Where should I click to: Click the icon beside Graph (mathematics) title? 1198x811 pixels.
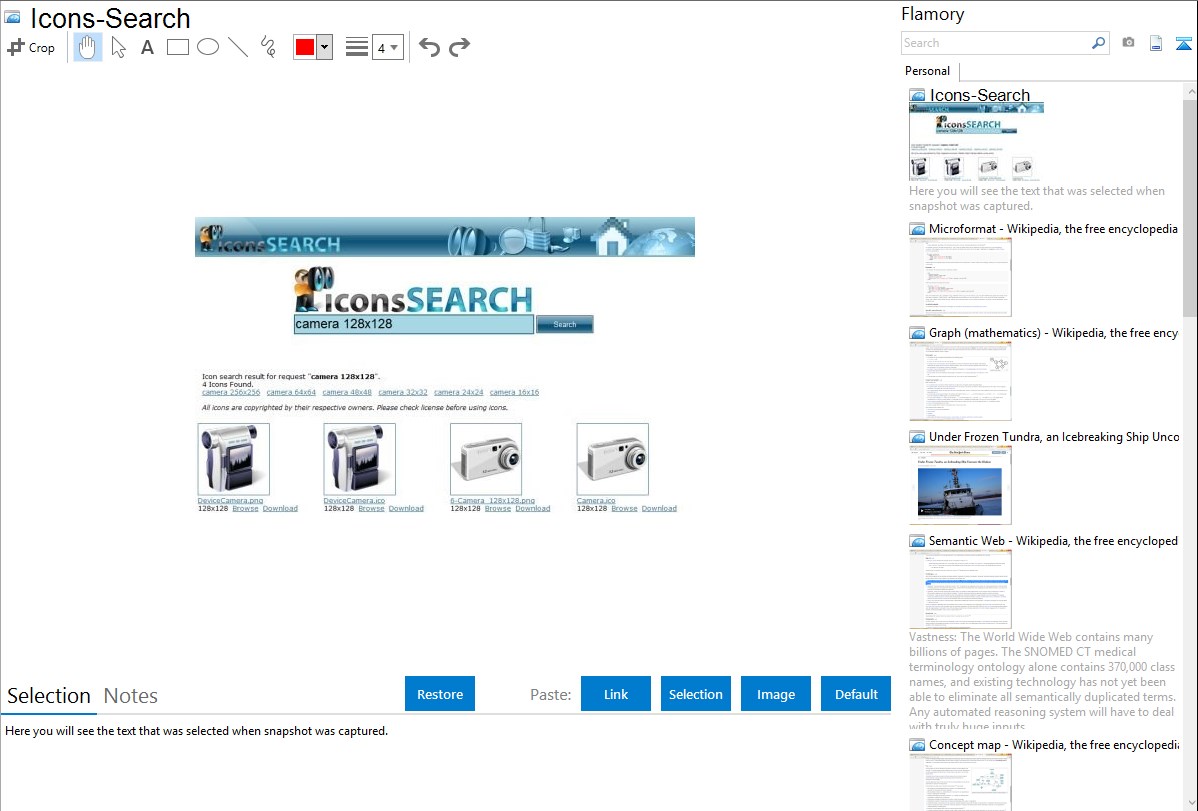tap(917, 333)
